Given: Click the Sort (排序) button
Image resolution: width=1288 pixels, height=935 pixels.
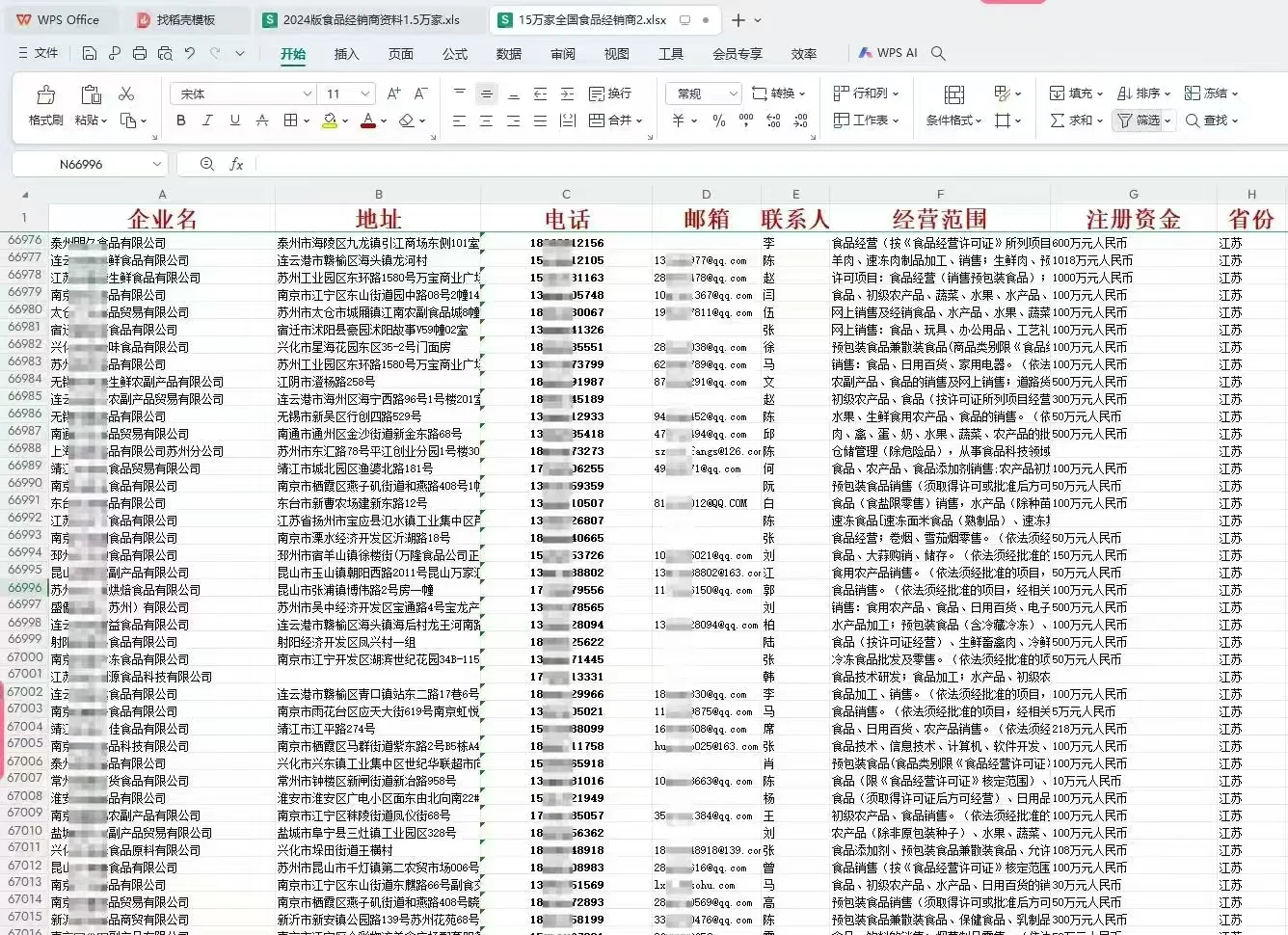Looking at the screenshot, I should pyautogui.click(x=1142, y=93).
